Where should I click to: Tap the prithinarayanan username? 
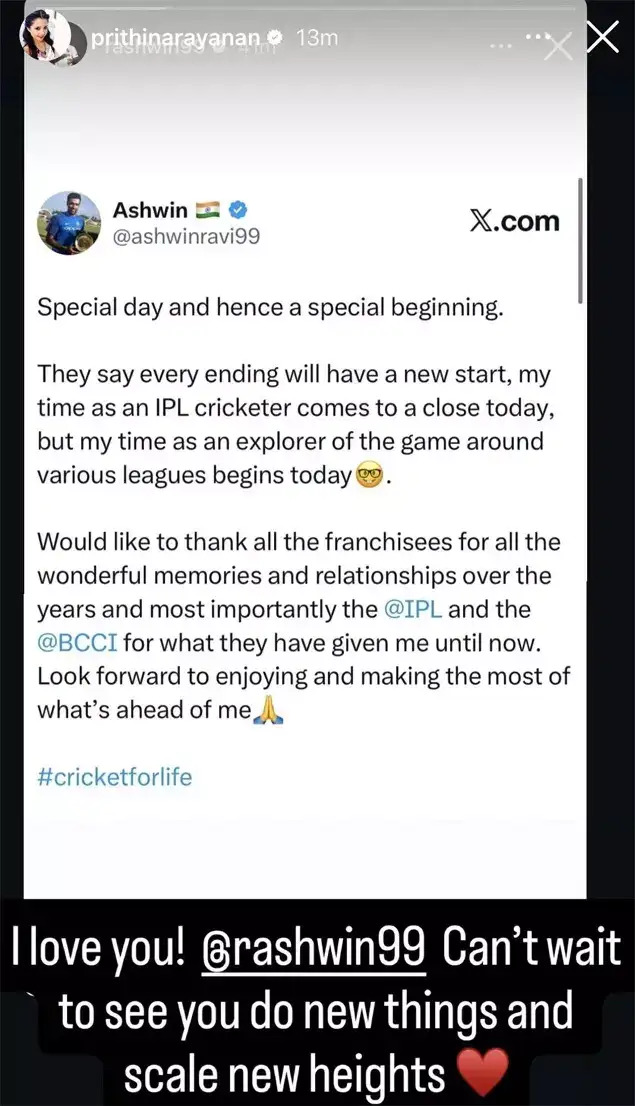coord(176,38)
